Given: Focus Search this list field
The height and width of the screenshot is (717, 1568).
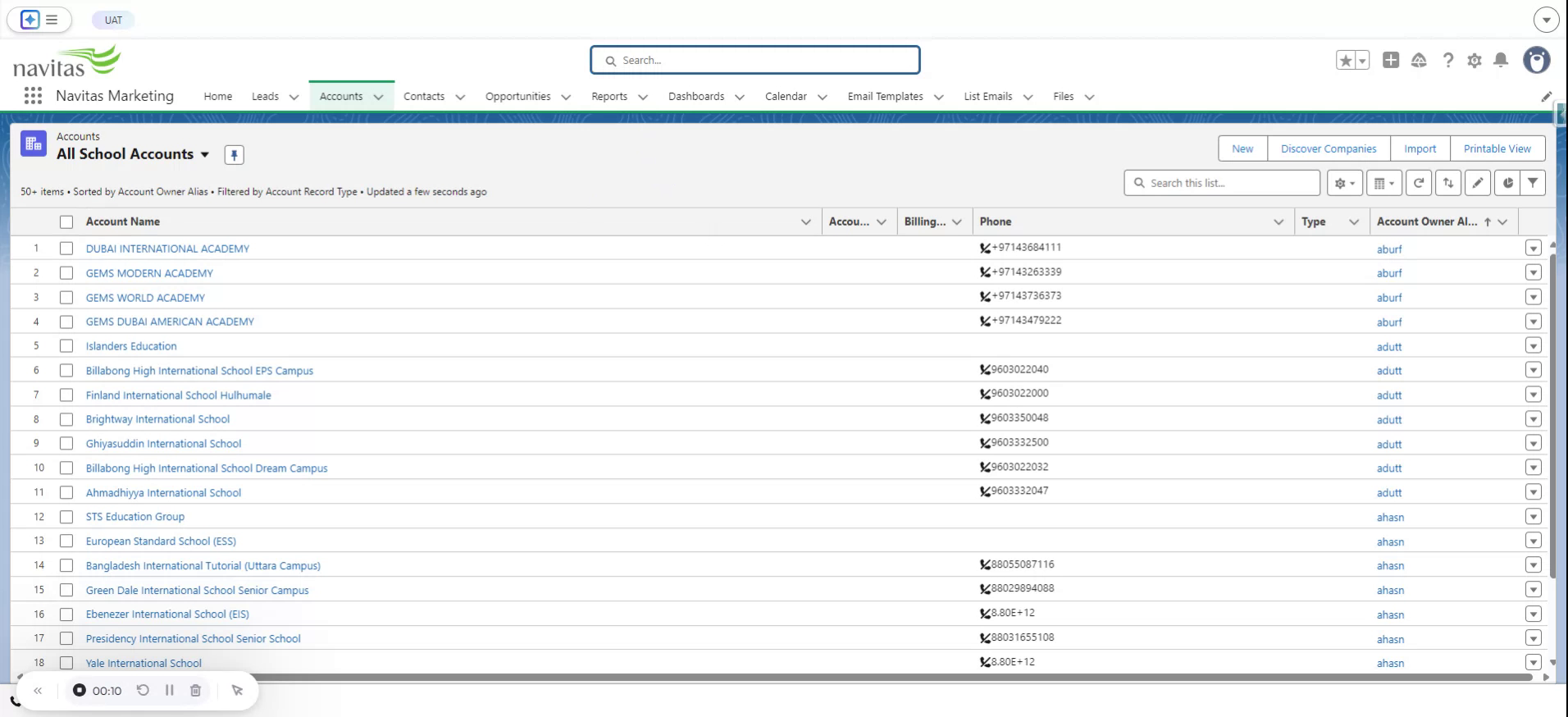Looking at the screenshot, I should click(1222, 183).
